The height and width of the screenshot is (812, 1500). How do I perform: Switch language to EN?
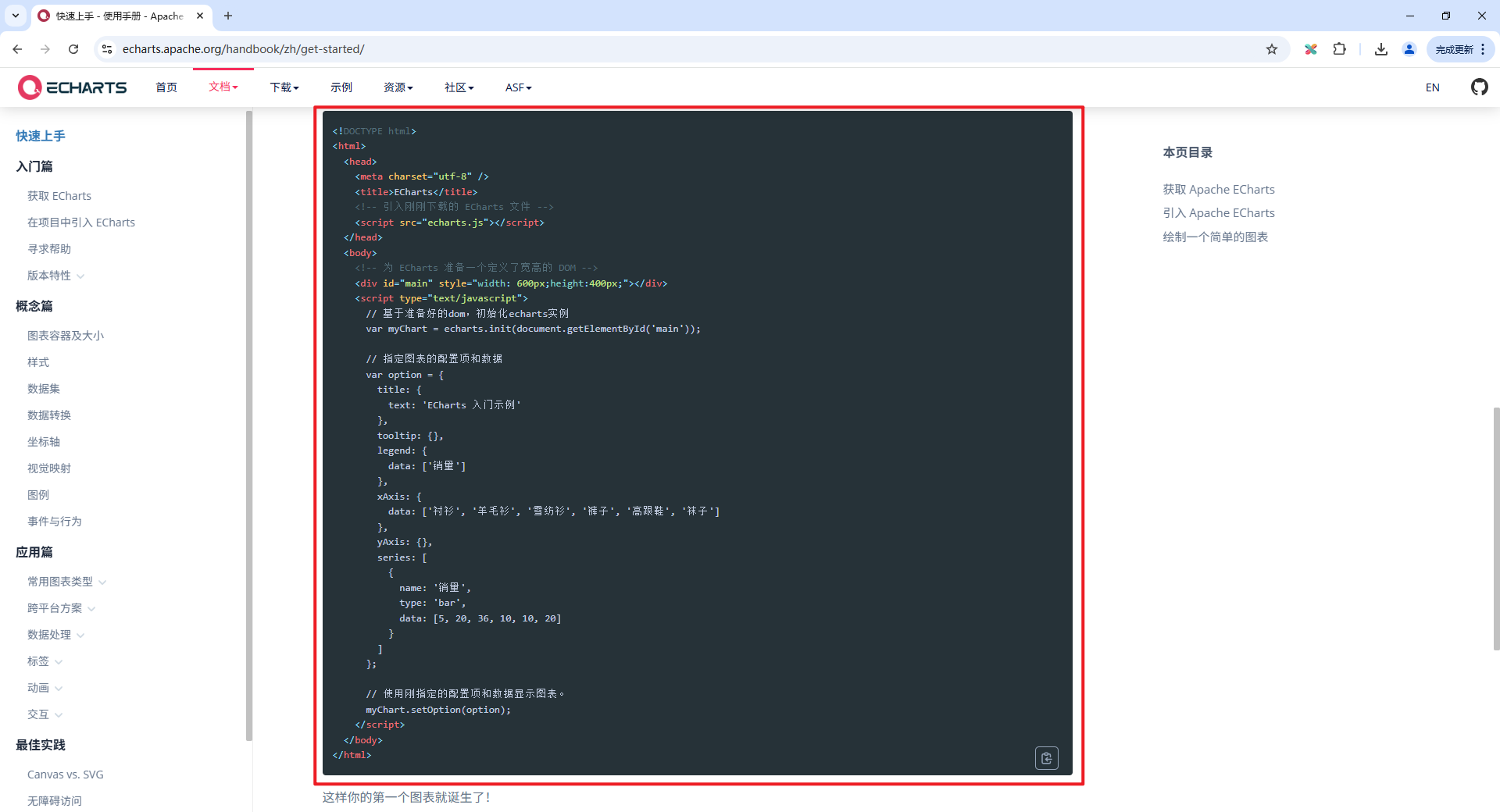click(1432, 87)
